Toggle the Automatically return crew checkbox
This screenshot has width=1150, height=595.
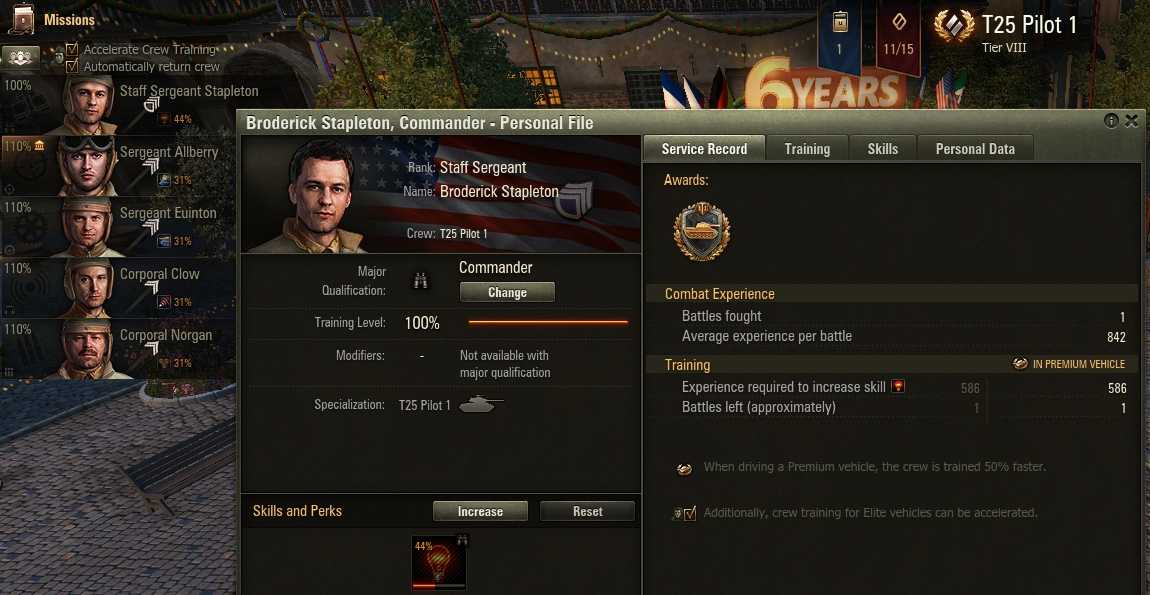tap(72, 66)
